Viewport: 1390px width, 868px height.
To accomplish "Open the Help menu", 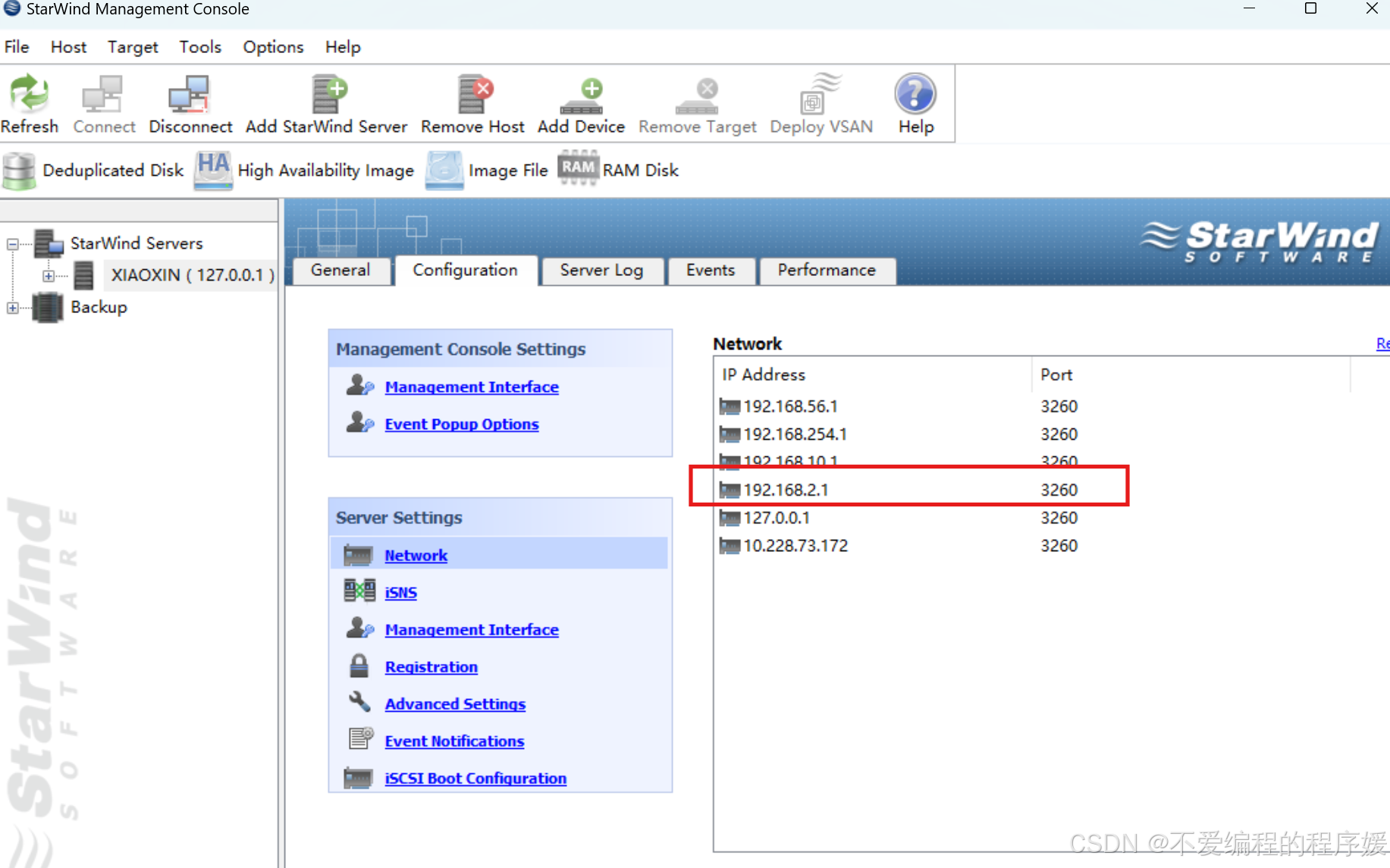I will point(343,47).
